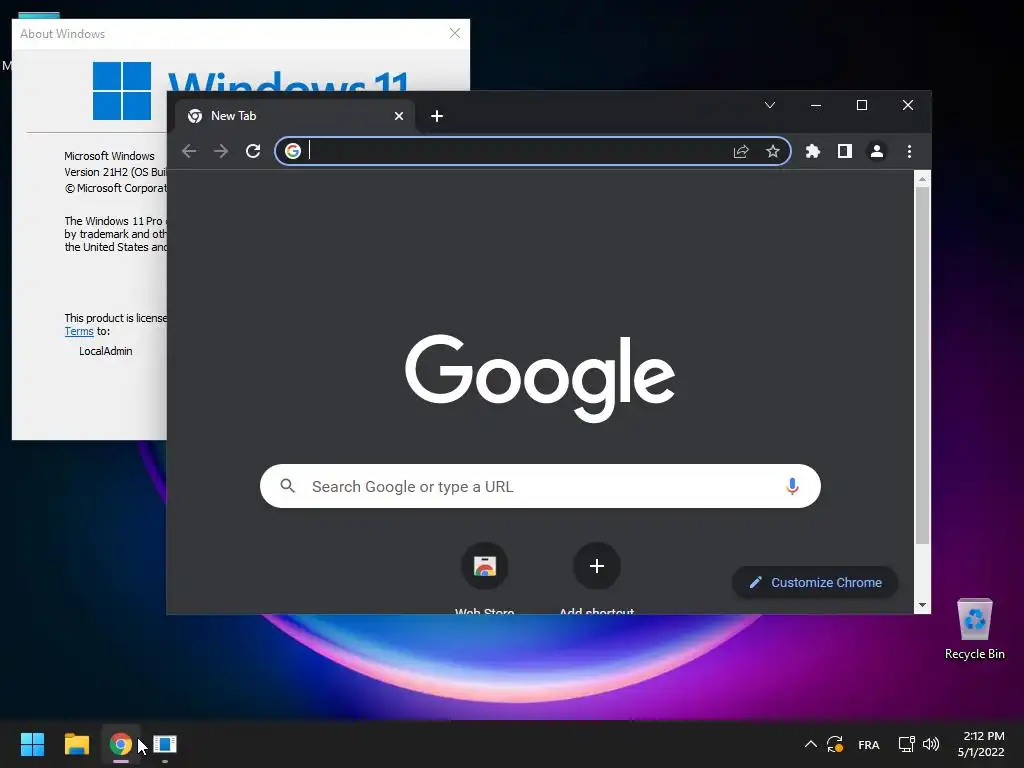This screenshot has height=768, width=1024.
Task: Click the update sync tray icon
Action: coord(835,744)
